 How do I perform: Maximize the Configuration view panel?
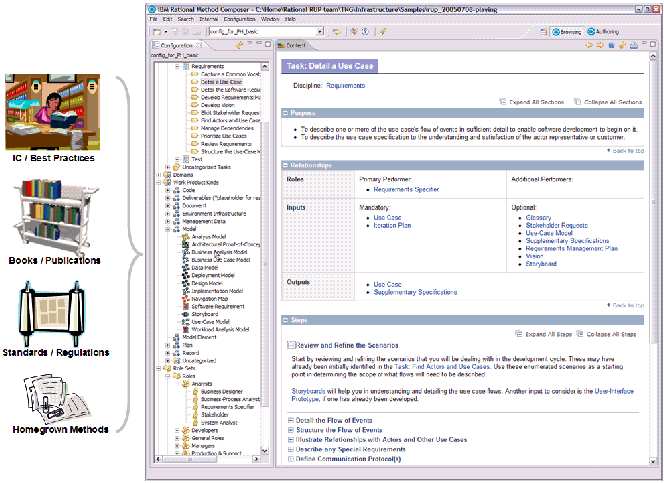click(x=268, y=44)
